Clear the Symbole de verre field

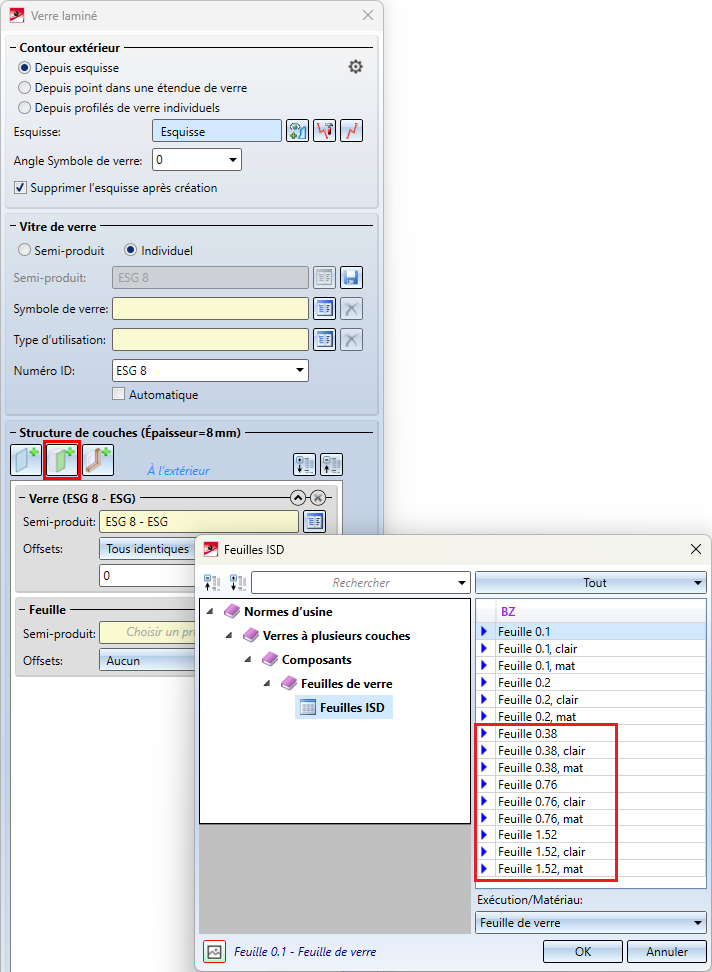click(x=351, y=308)
